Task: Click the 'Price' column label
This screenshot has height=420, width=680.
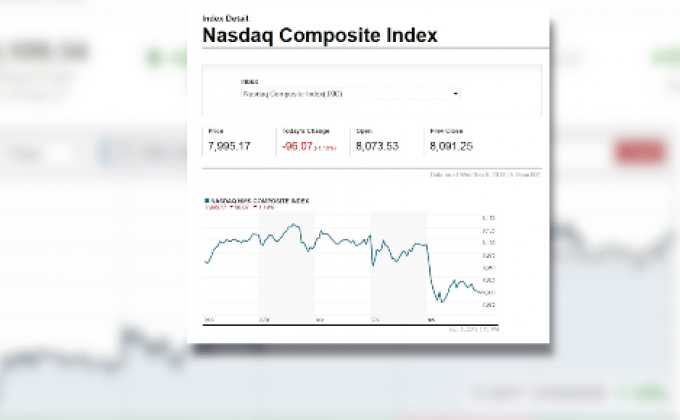Action: [x=216, y=131]
